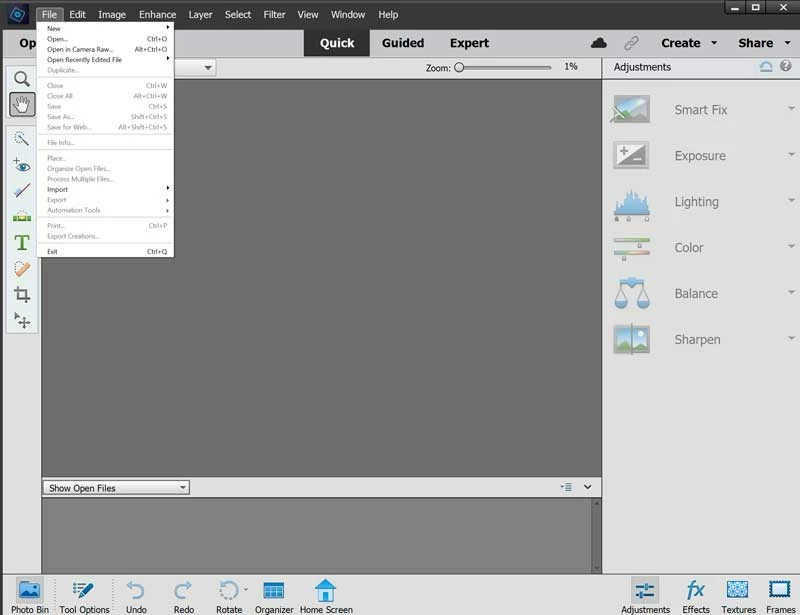Select the Type text tool

21,242
